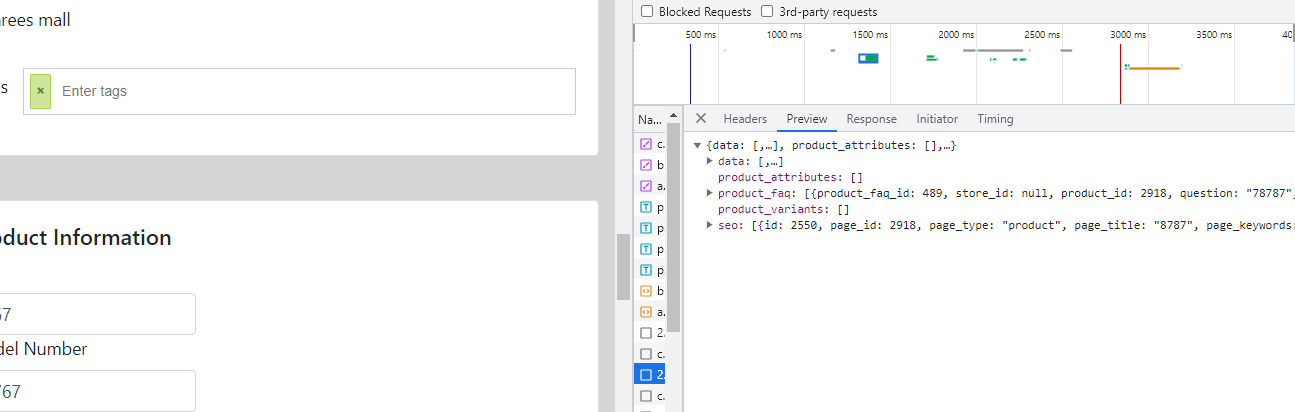Screen dimensions: 1295x412
Task: Click the '1000 ms' timeline label
Action: pyautogui.click(x=784, y=35)
